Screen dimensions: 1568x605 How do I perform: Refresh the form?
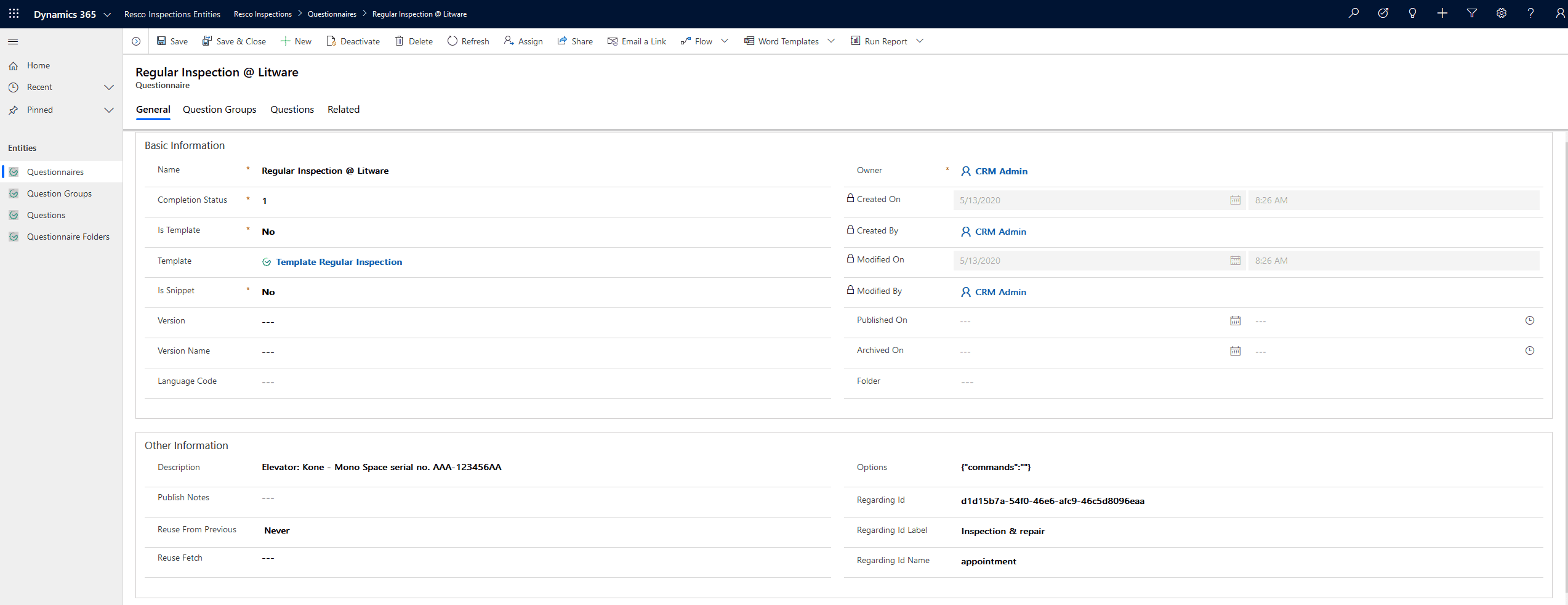click(468, 41)
